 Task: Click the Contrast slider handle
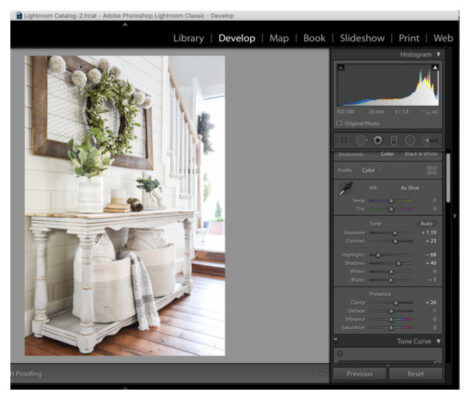pyautogui.click(x=395, y=241)
